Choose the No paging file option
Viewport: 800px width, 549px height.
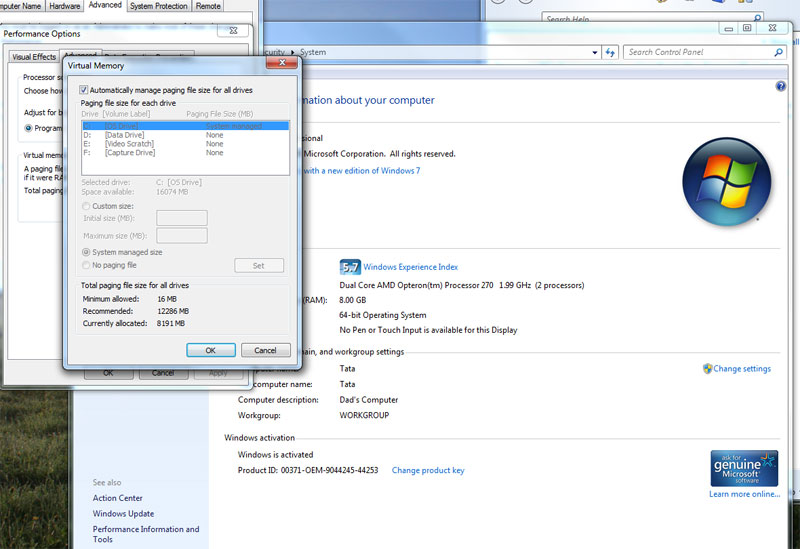[x=86, y=265]
